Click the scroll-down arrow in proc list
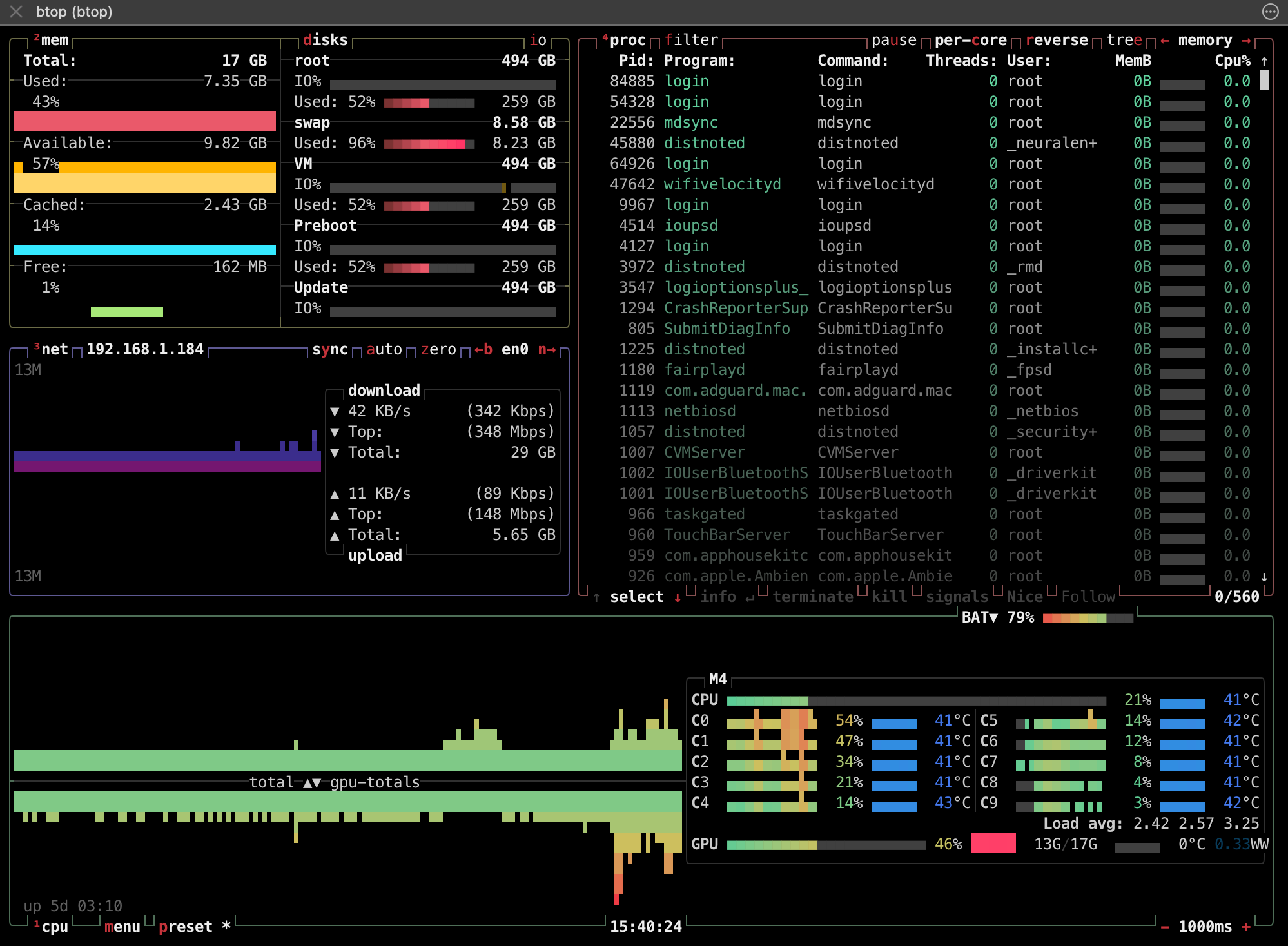The width and height of the screenshot is (1288, 946). click(x=1264, y=577)
